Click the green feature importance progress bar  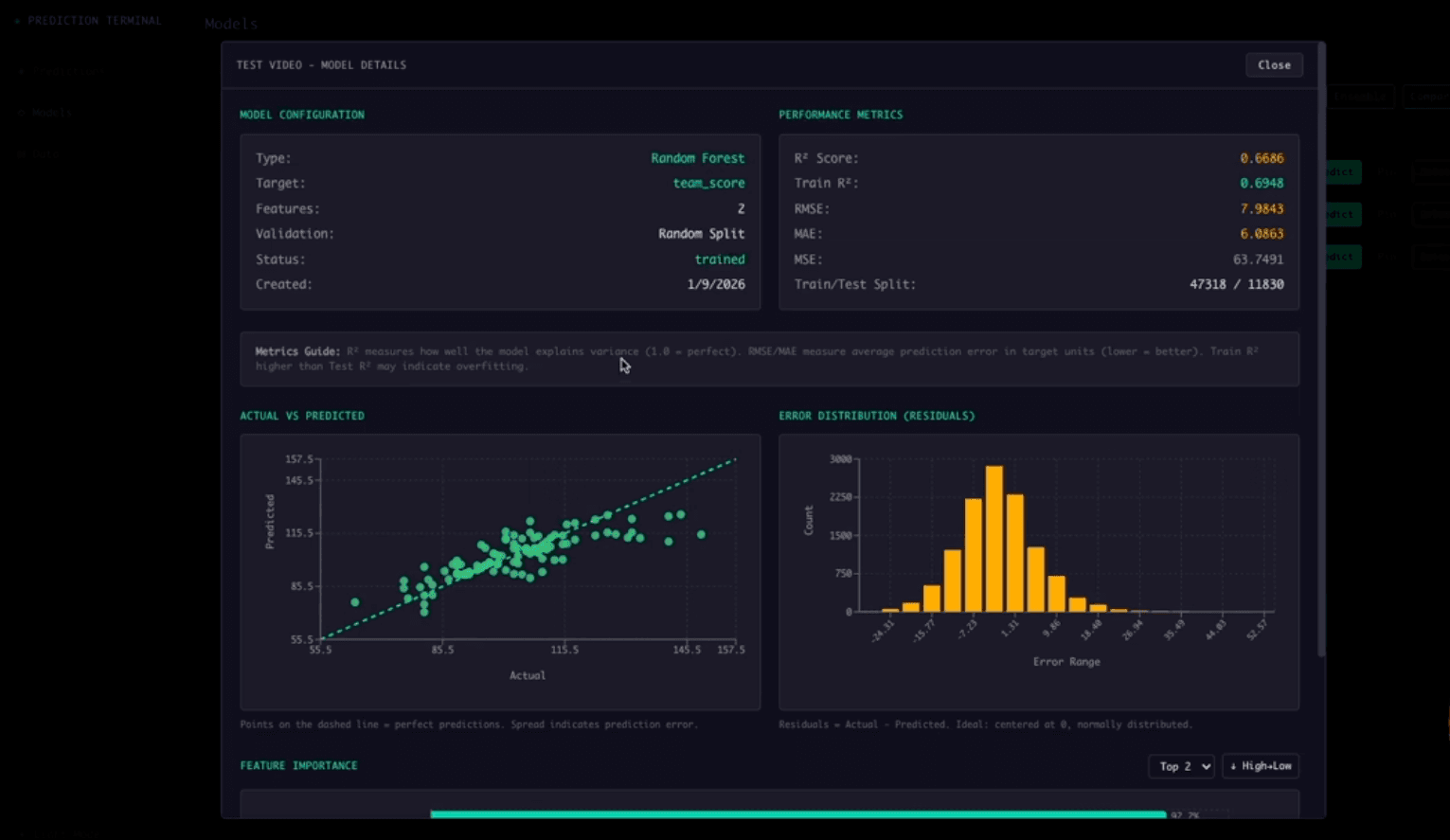click(x=798, y=814)
